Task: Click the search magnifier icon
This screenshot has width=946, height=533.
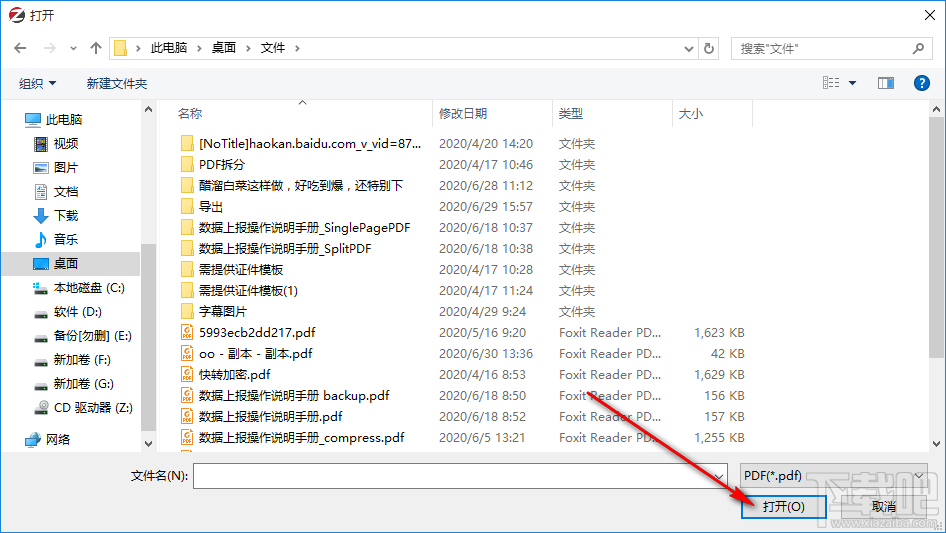Action: [x=918, y=48]
